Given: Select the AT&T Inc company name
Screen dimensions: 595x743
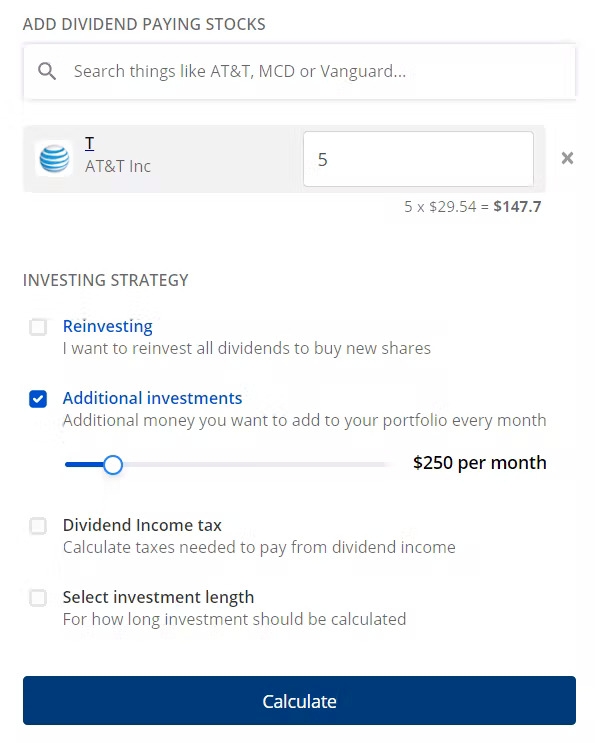Looking at the screenshot, I should click(x=118, y=166).
